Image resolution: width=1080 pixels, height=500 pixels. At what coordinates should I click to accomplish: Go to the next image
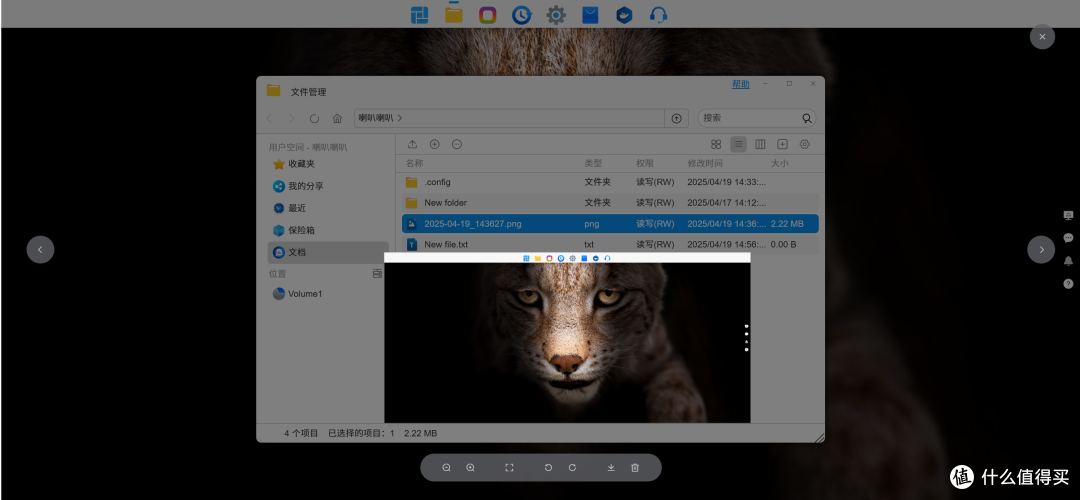[x=1041, y=249]
